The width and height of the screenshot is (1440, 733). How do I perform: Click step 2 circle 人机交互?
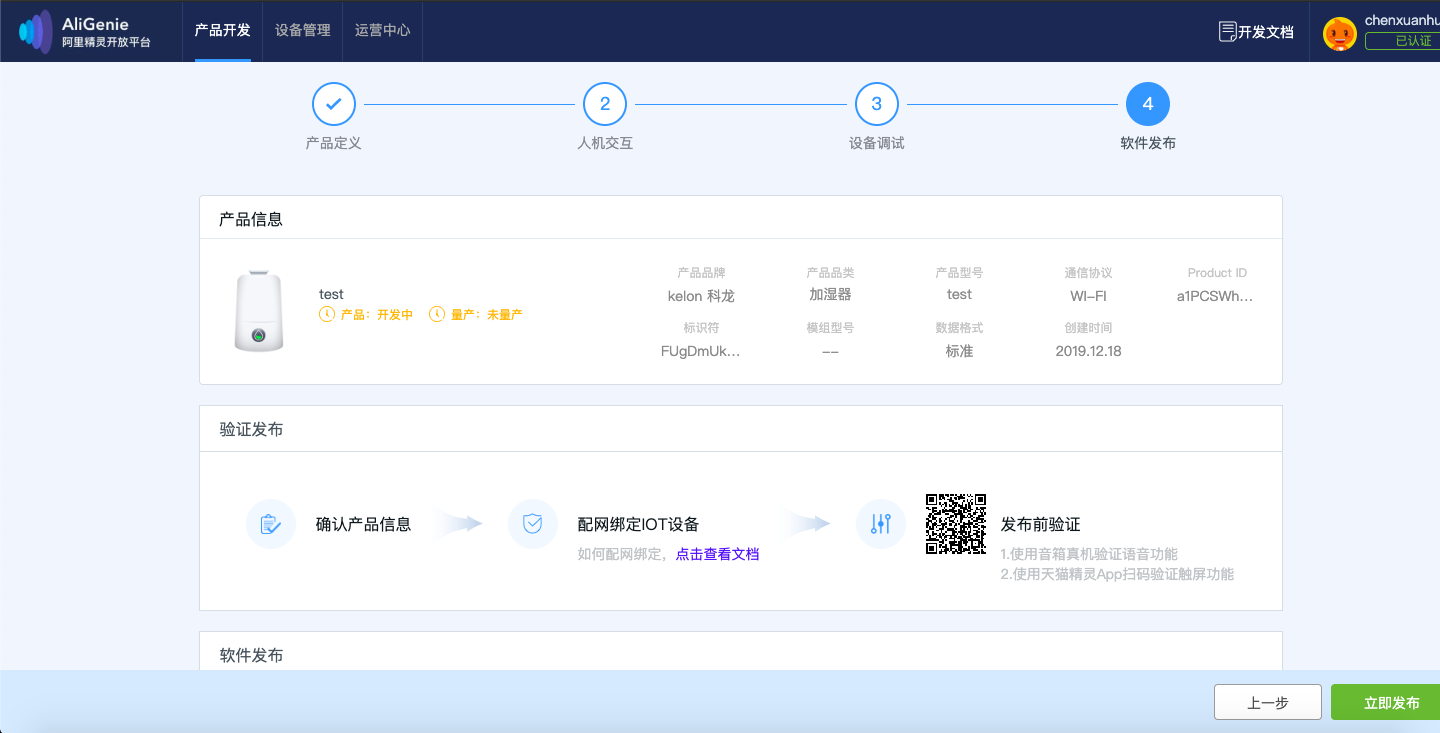[605, 104]
